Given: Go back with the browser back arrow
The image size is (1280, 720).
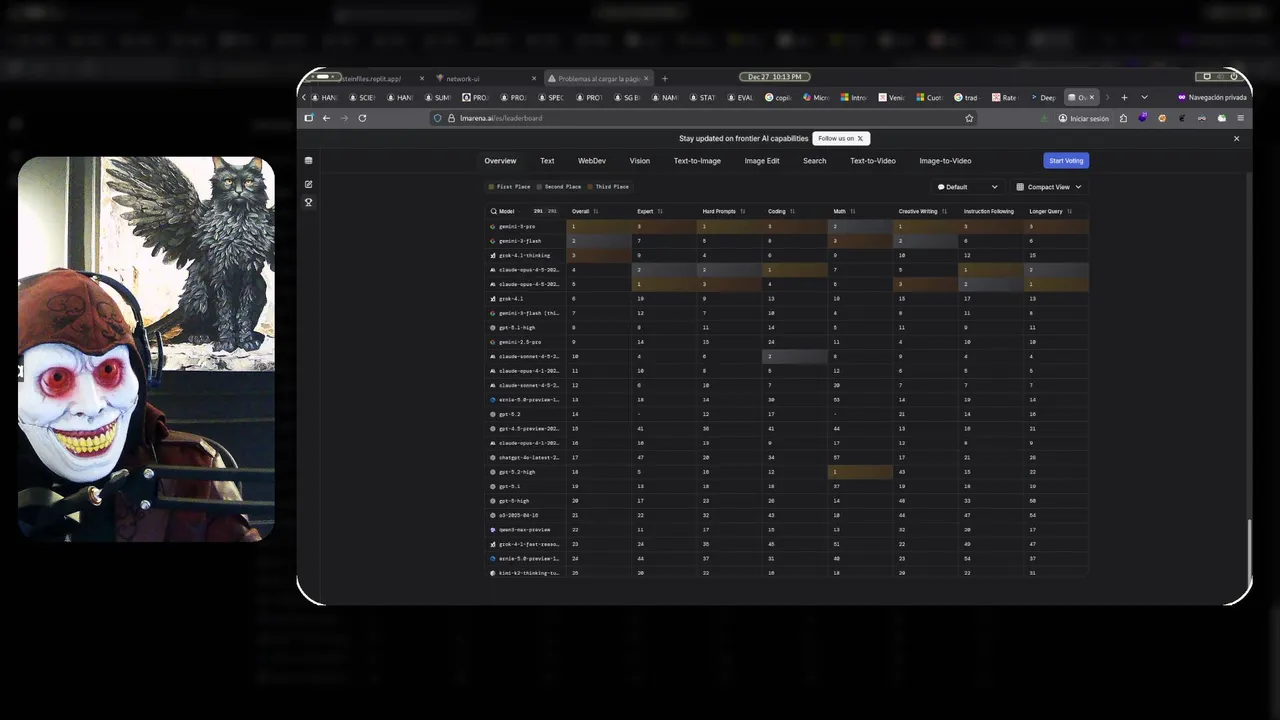Looking at the screenshot, I should click(326, 118).
